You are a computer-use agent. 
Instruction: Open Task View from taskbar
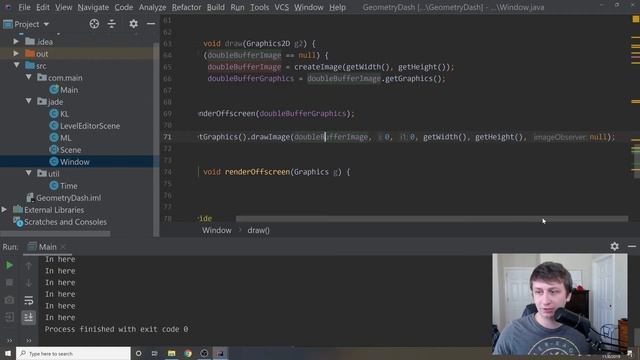(x=155, y=353)
